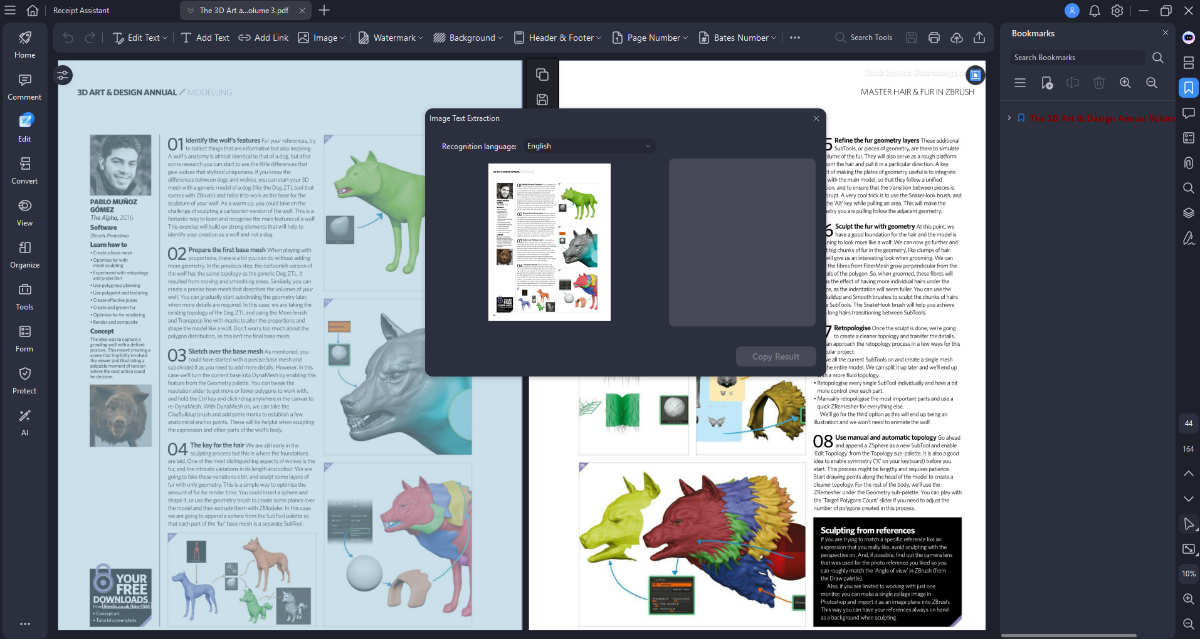Open the notifications bell
Screen dimensions: 1200x639
(x=1095, y=10)
